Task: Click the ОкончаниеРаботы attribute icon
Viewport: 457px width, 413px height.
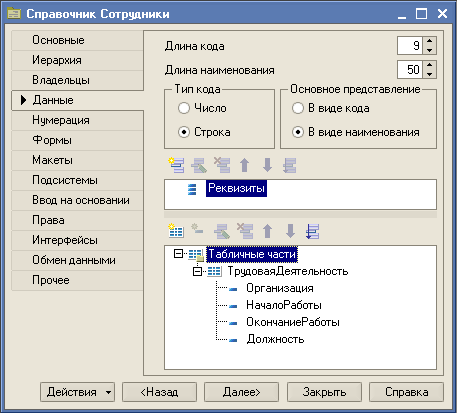Action: [x=233, y=323]
